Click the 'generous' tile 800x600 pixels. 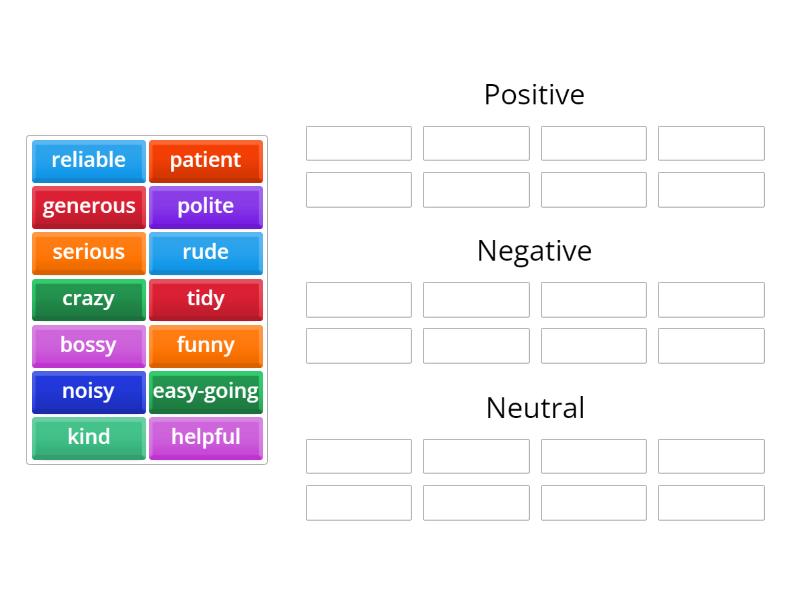pyautogui.click(x=88, y=207)
